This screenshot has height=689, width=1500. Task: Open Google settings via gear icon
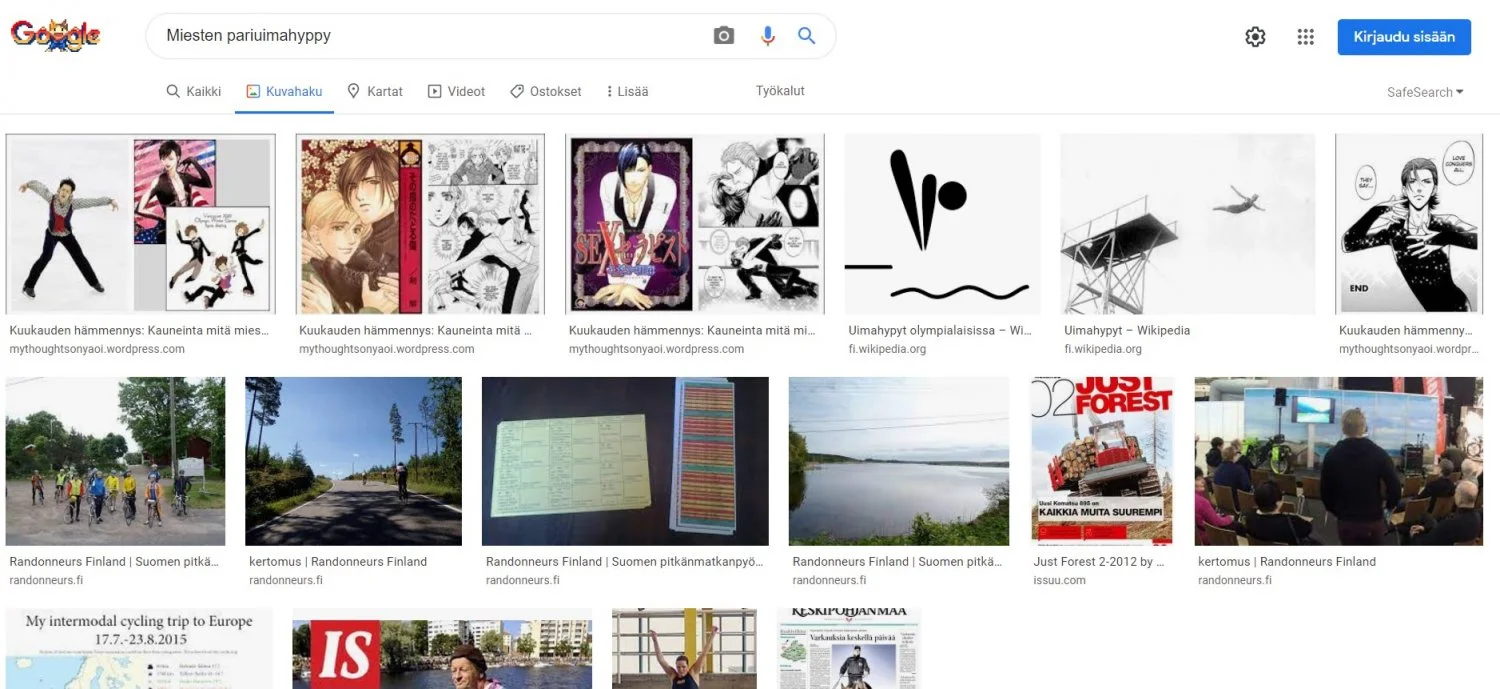[1255, 36]
